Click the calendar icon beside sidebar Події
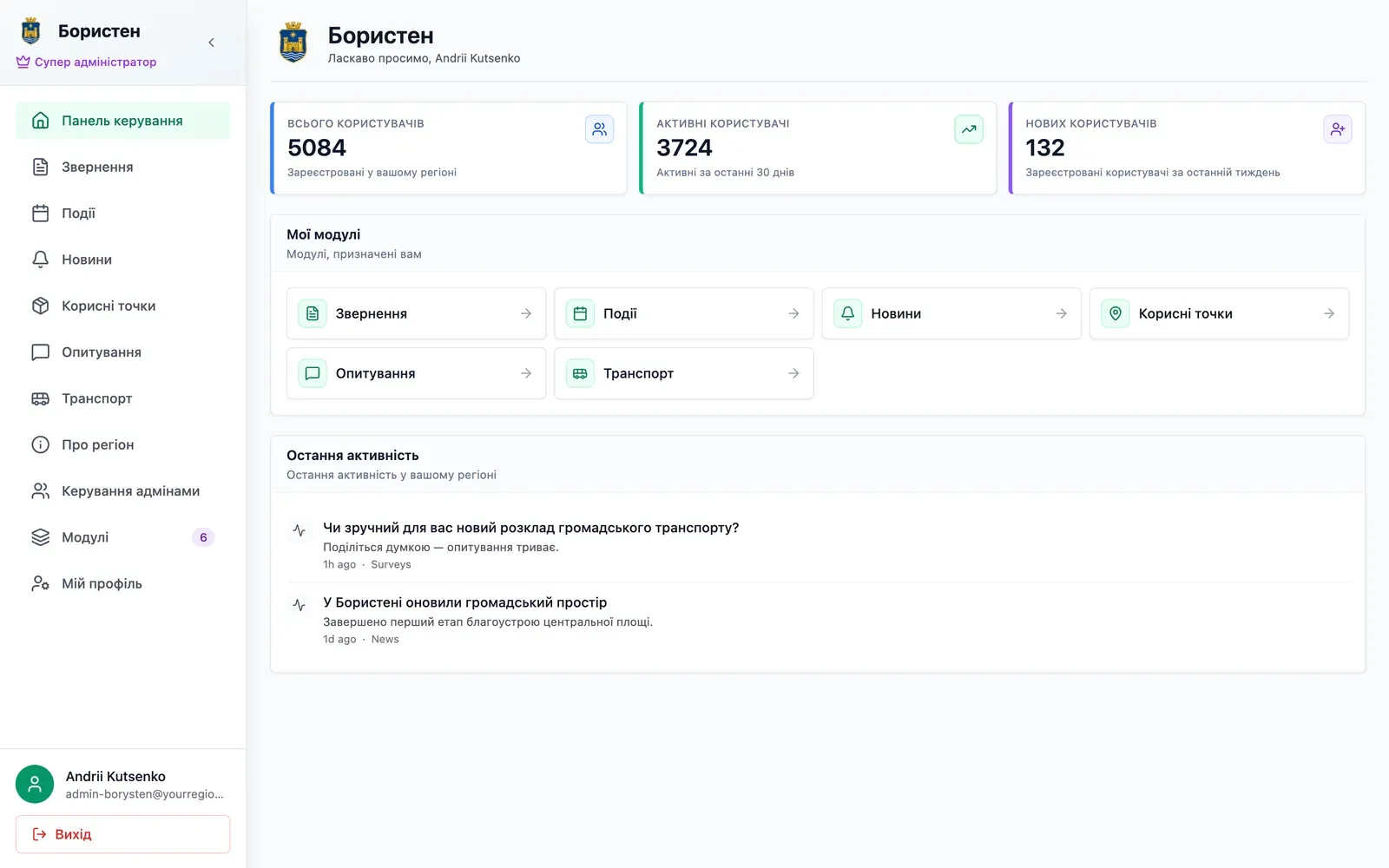Image resolution: width=1389 pixels, height=868 pixels. 41,214
